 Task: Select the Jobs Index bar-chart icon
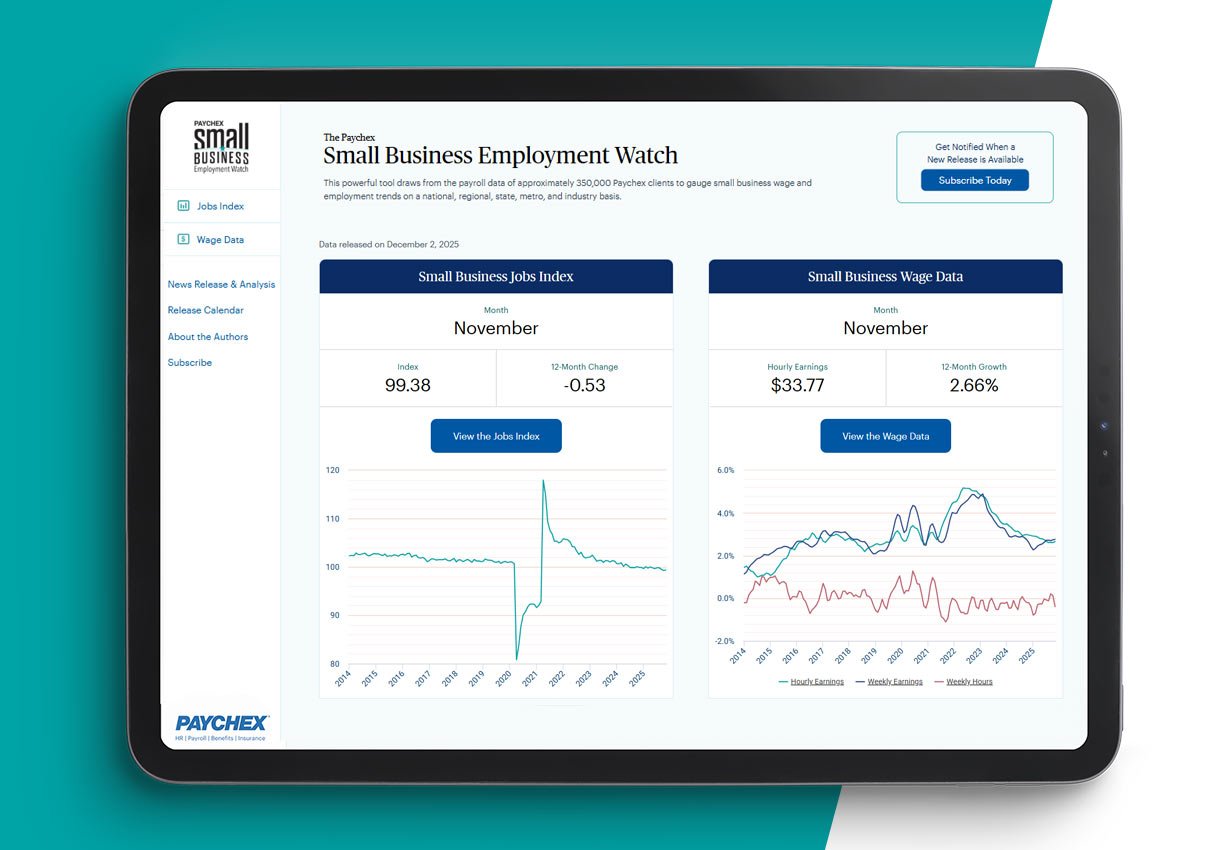click(183, 206)
